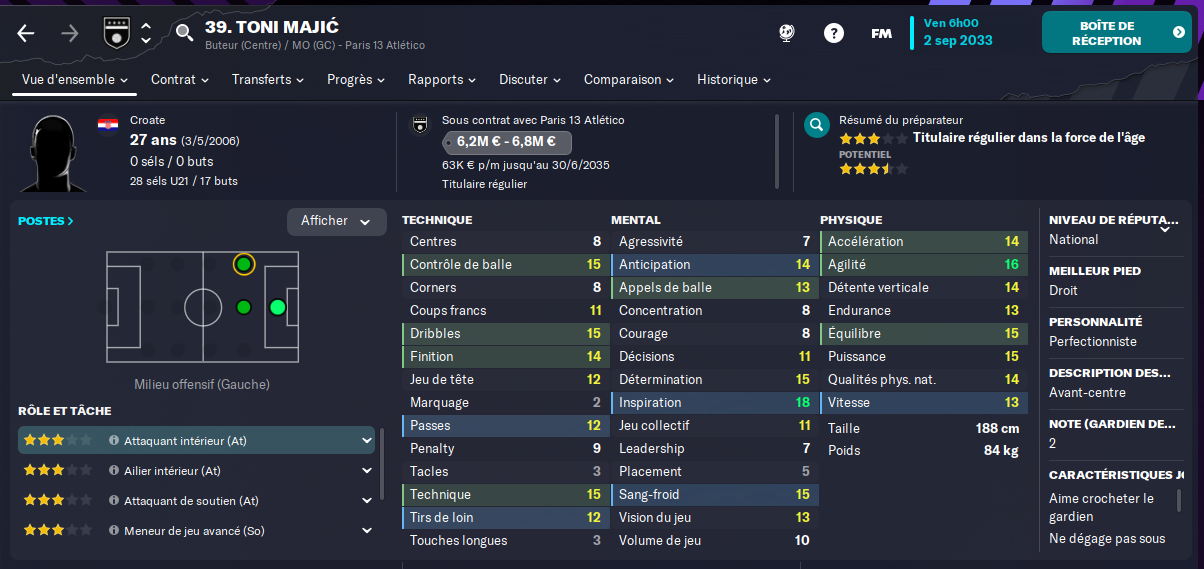Open the help question mark icon

coord(834,33)
